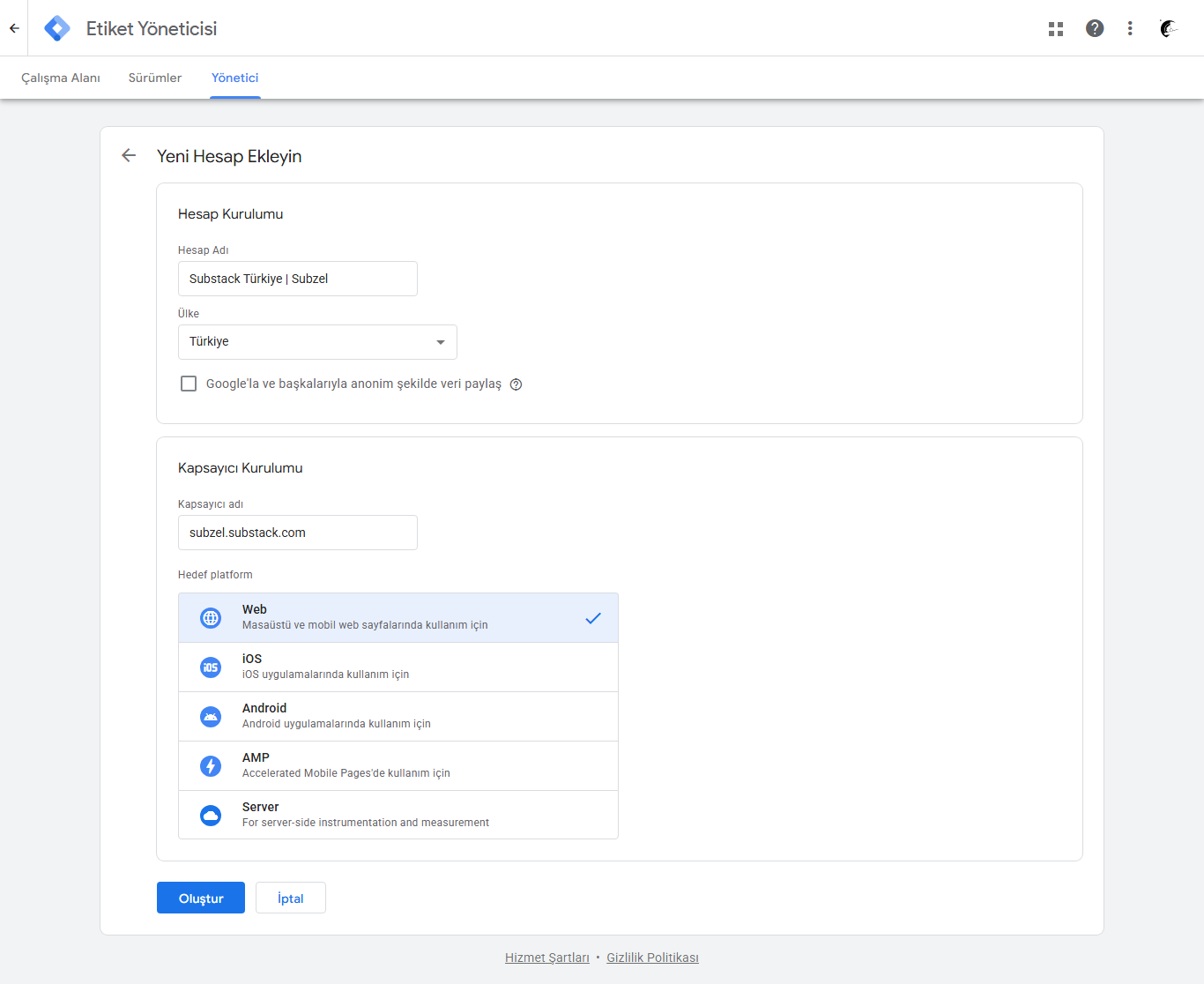Click the Server cloud icon
Screen dimensions: 1204x984
(x=211, y=816)
